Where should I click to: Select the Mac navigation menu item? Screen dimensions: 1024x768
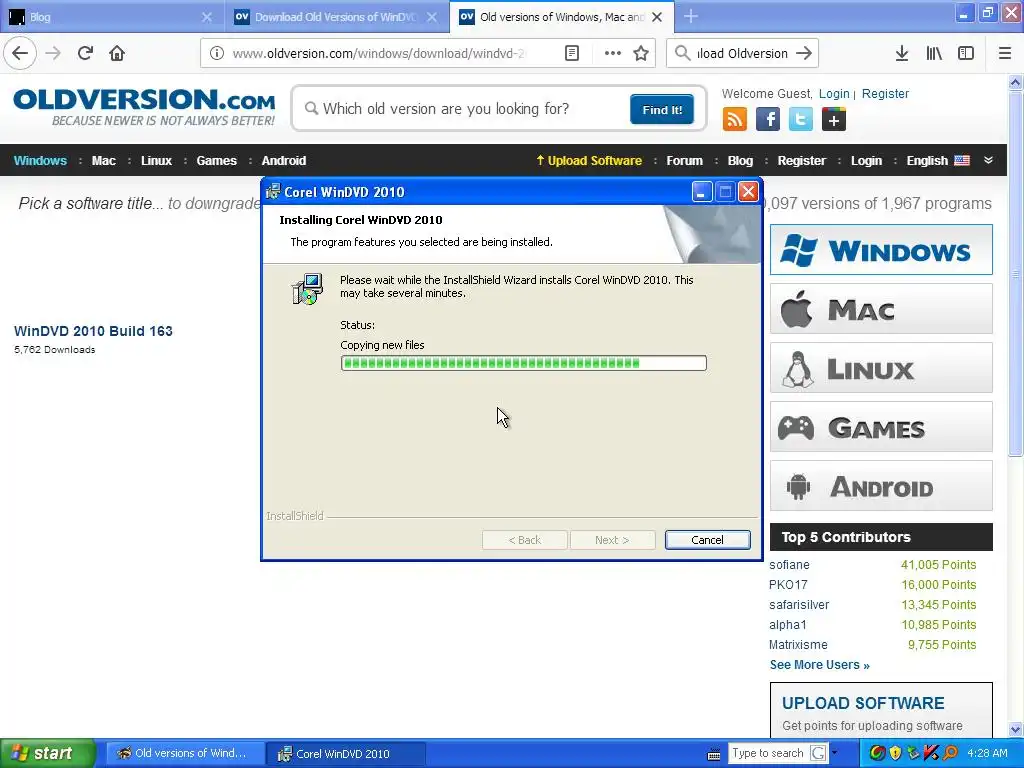click(x=103, y=161)
